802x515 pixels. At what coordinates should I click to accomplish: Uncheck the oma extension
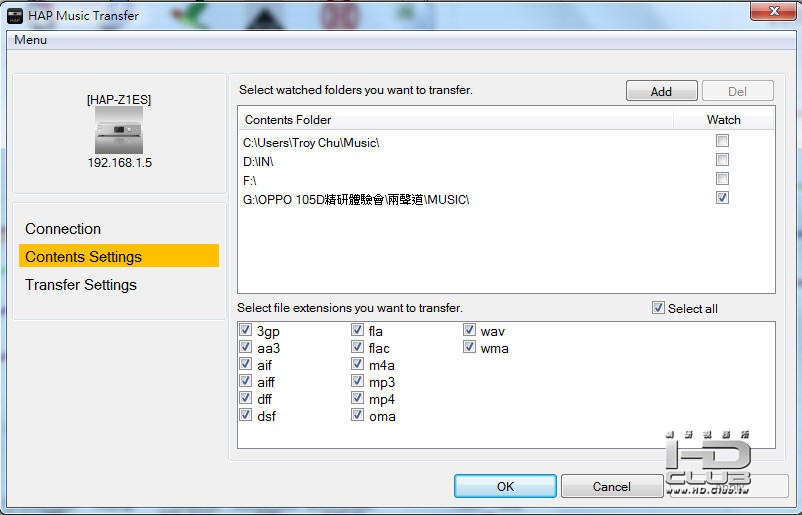pyautogui.click(x=358, y=415)
